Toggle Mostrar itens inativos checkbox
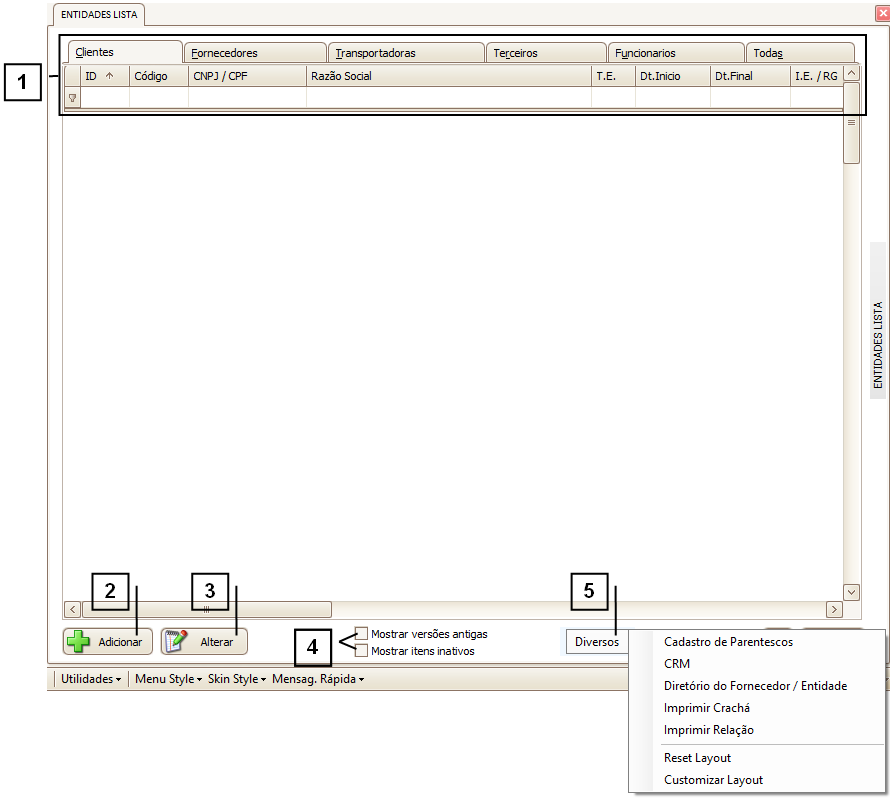896x807 pixels. (362, 651)
